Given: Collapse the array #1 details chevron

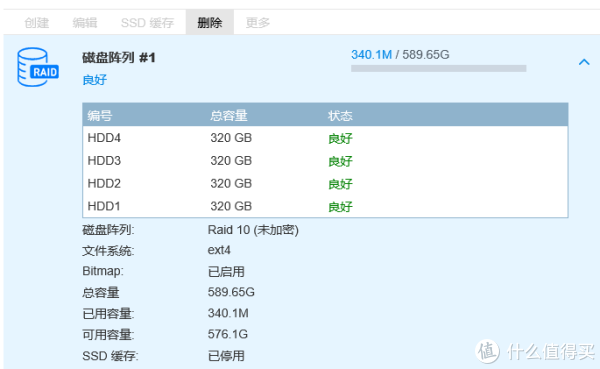Looking at the screenshot, I should [x=584, y=62].
